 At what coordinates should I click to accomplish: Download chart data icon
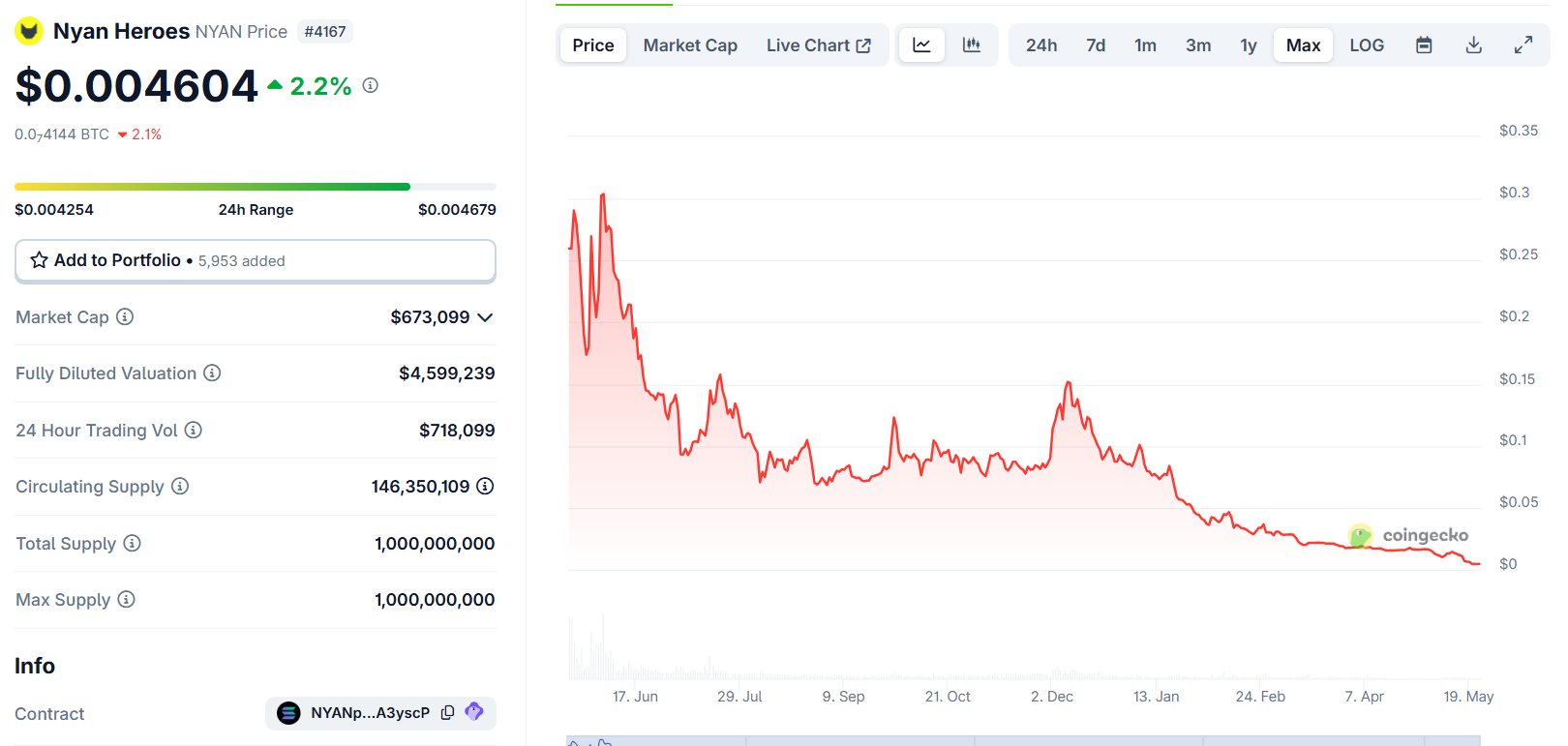point(1474,45)
